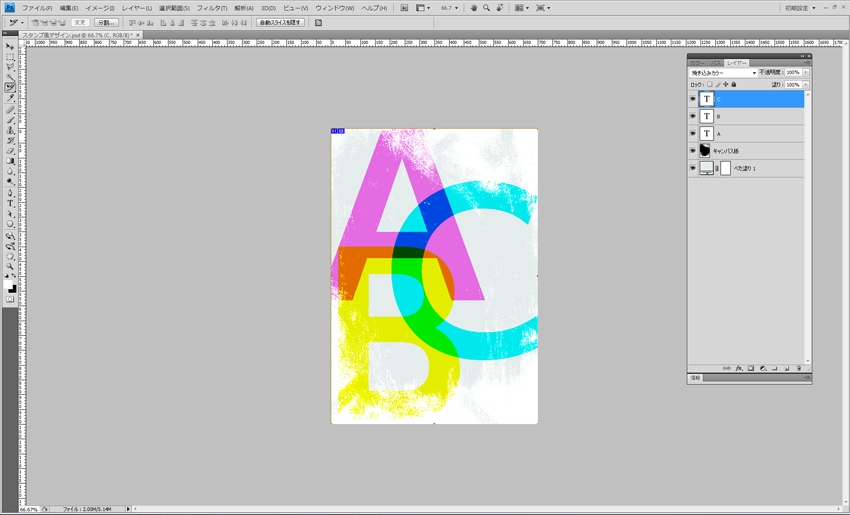The height and width of the screenshot is (515, 850).
Task: Create a new layer from panel footer
Action: point(786,368)
